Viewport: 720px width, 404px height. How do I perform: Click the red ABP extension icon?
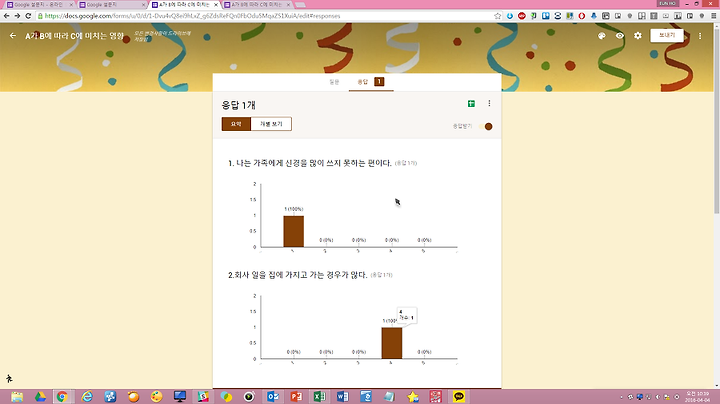522,16
